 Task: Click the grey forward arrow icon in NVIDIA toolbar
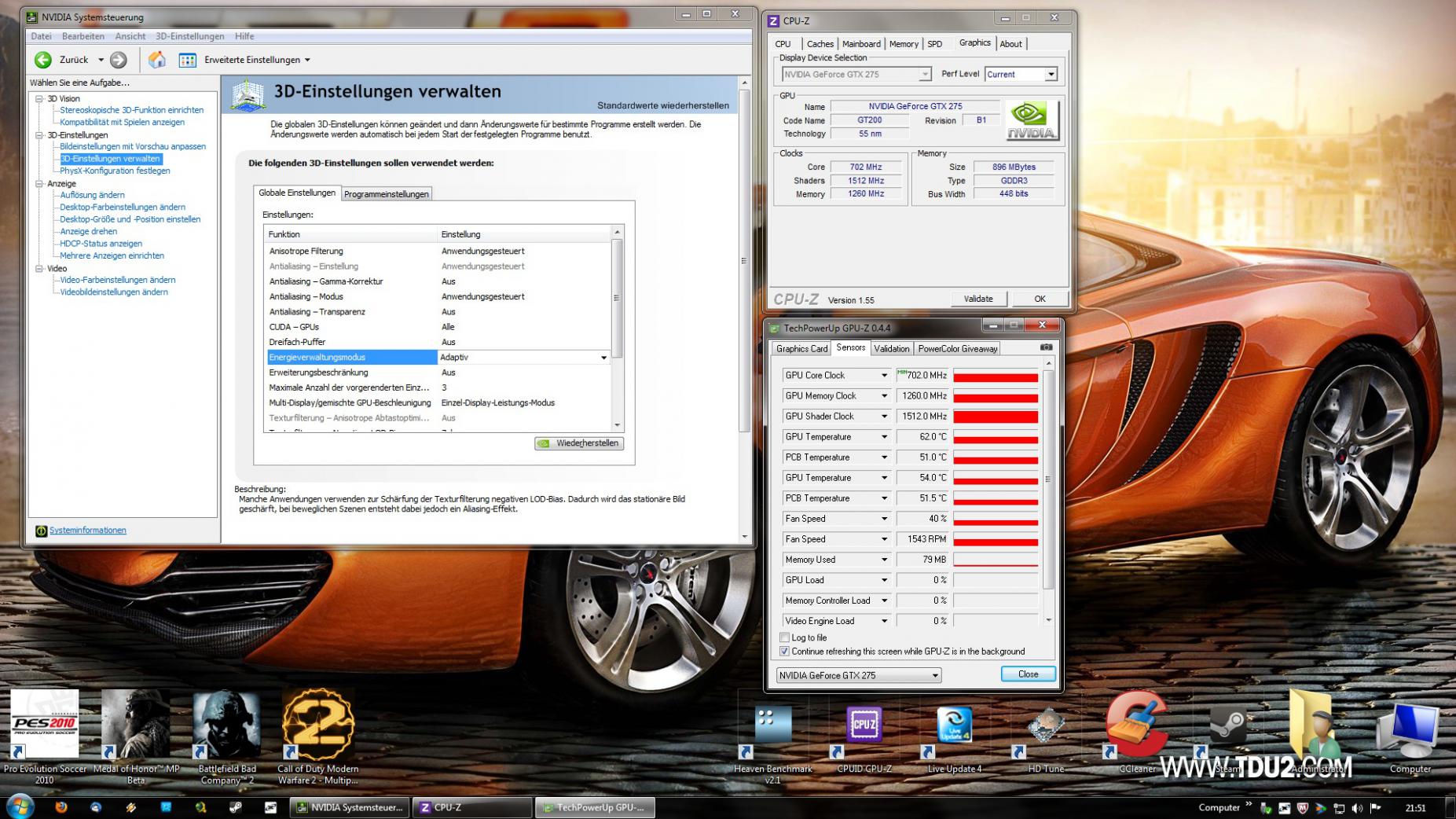119,60
